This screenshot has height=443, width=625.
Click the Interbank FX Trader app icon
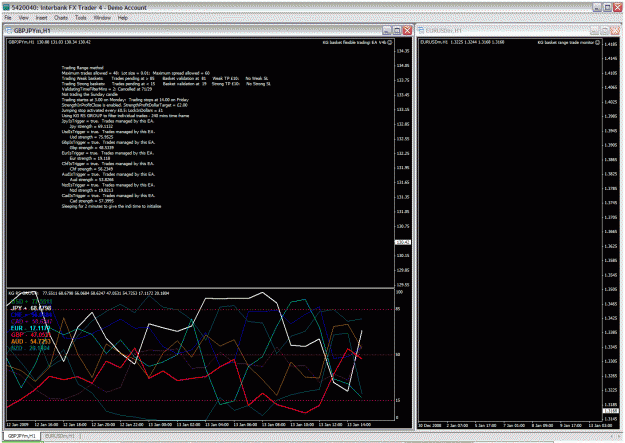pos(6,7)
